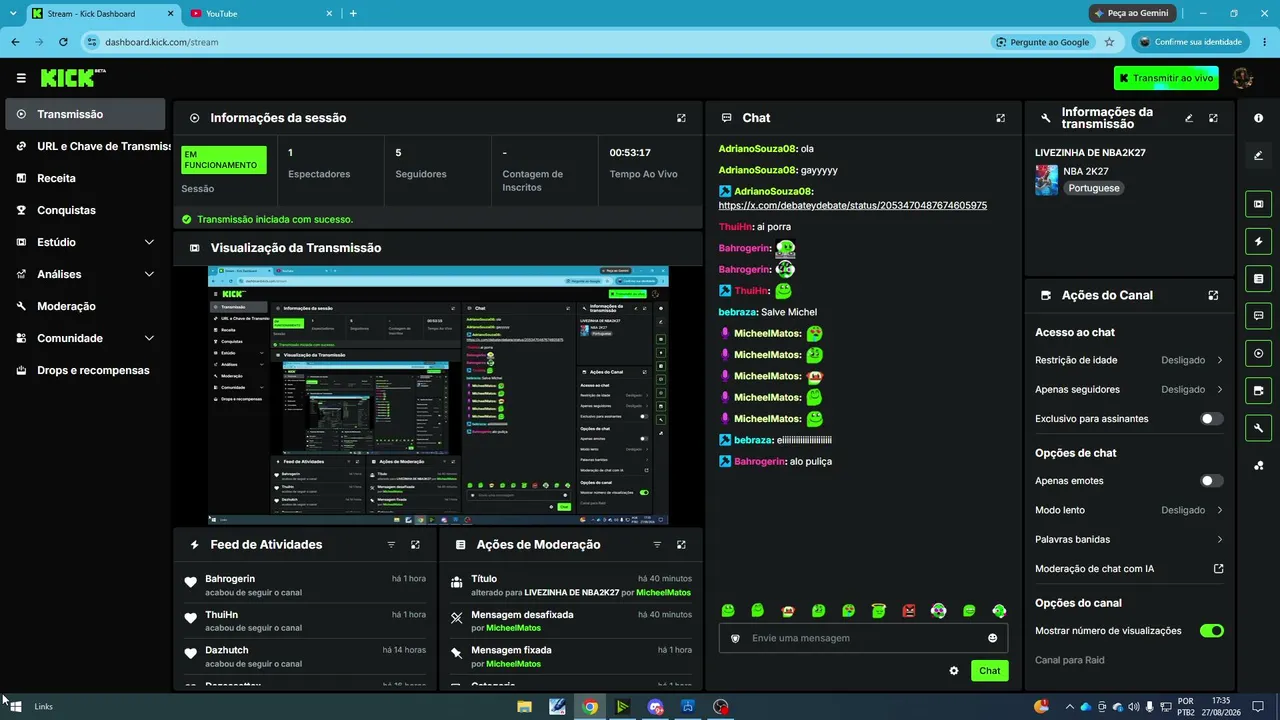The width and height of the screenshot is (1280, 720).
Task: Toggle the channel actions widget icon in sidebar
Action: tap(1258, 390)
